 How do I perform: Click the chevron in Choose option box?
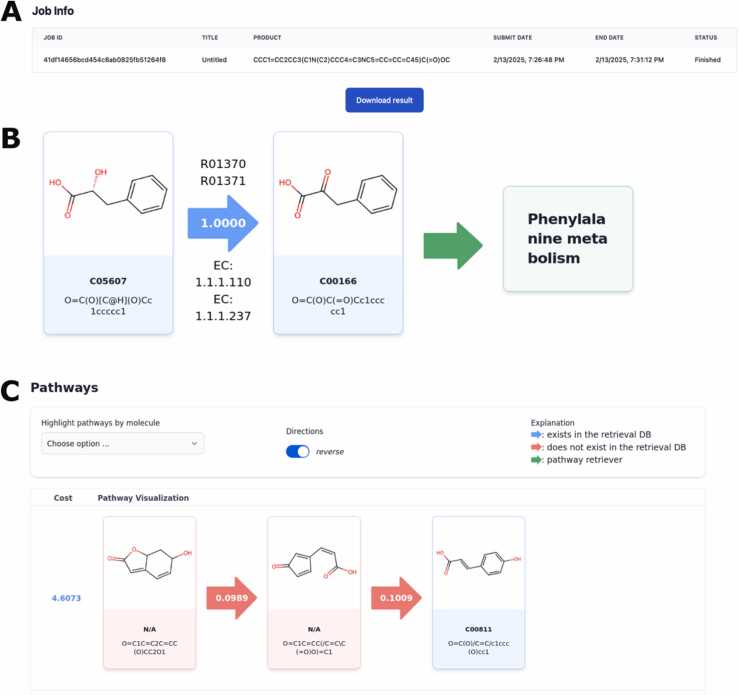pos(194,443)
